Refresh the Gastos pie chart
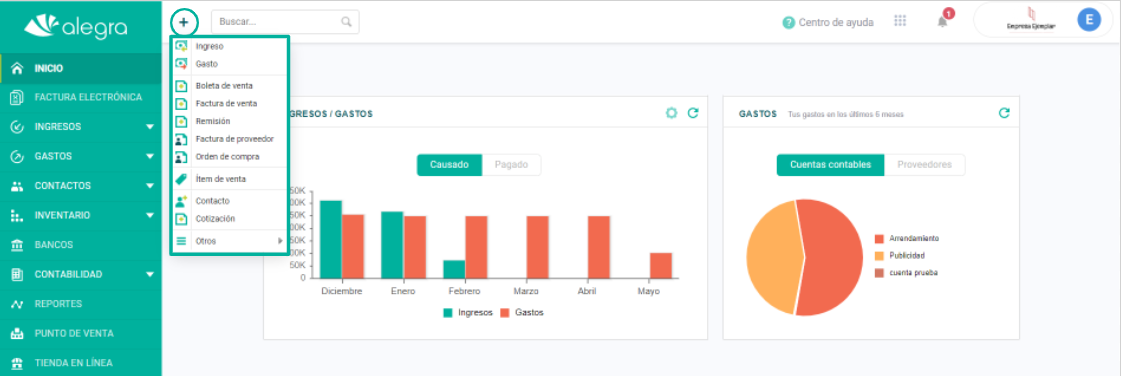 point(1004,113)
